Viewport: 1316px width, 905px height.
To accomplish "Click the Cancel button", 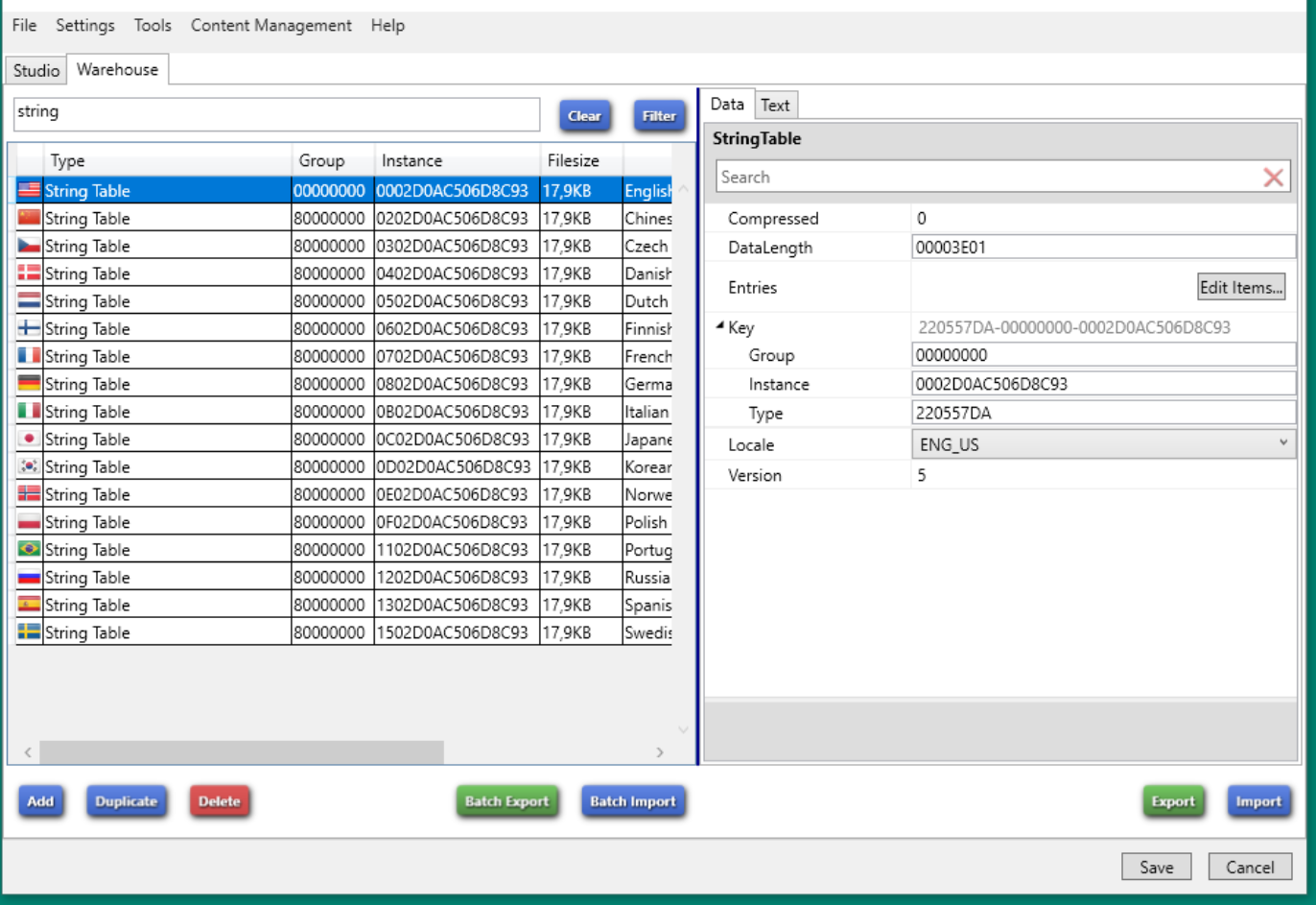I will coord(1250,867).
